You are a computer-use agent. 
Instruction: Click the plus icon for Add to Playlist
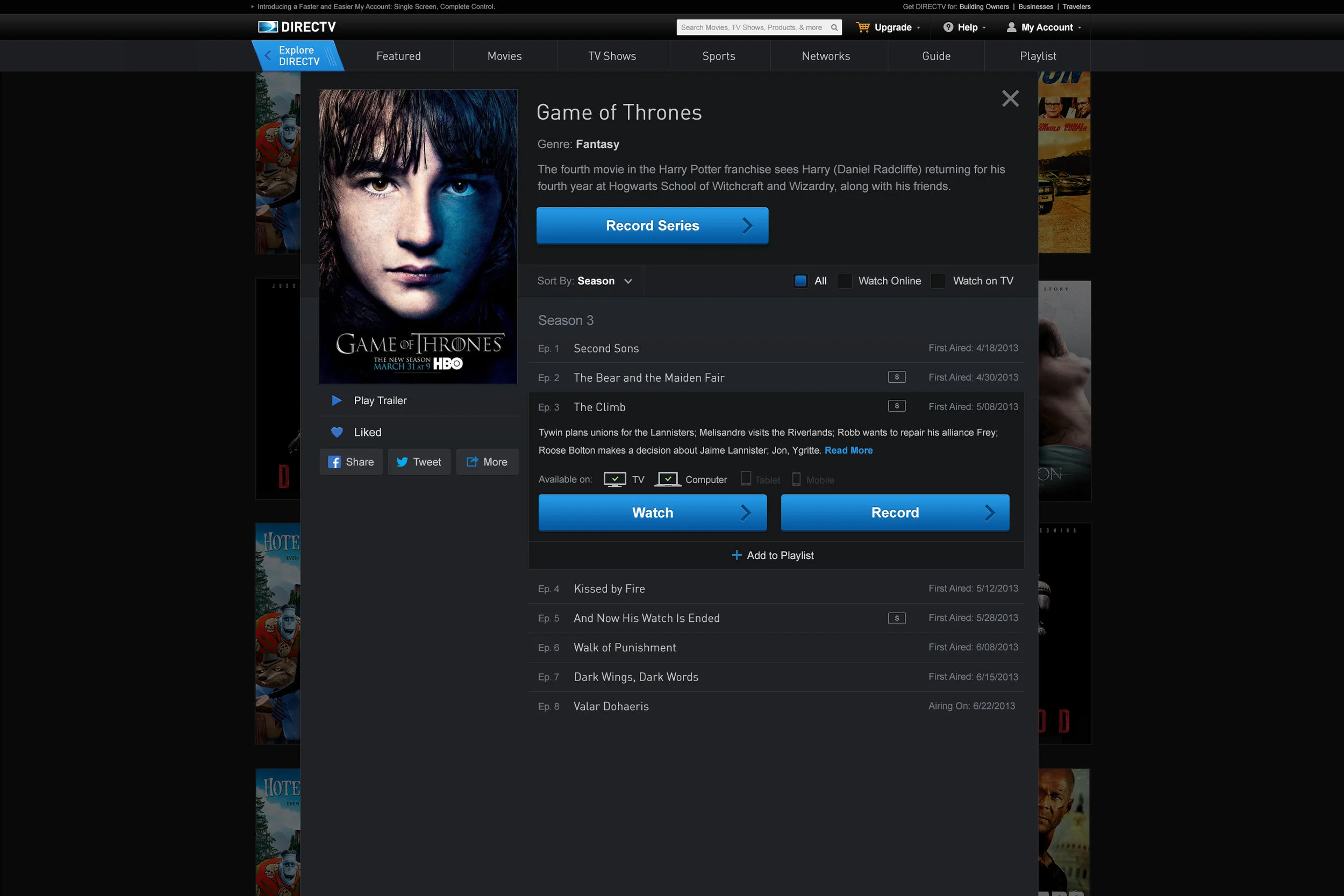click(x=736, y=555)
